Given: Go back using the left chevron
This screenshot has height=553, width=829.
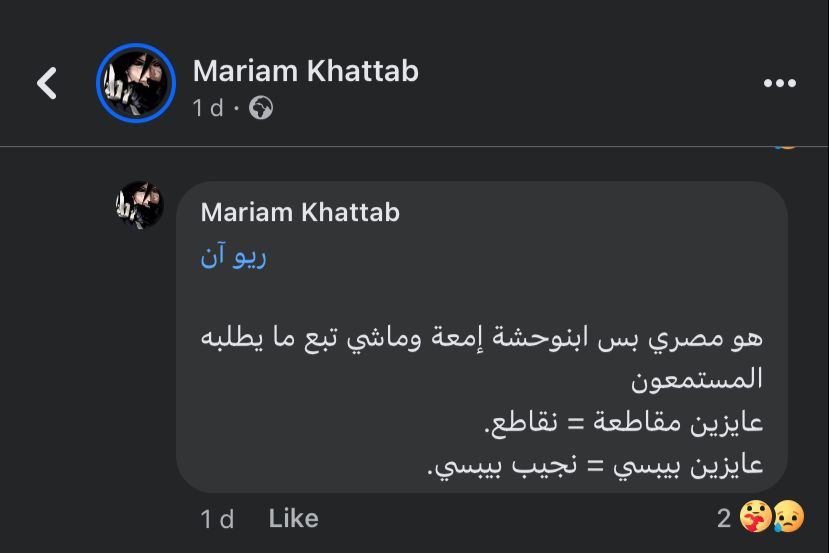Looking at the screenshot, I should (x=47, y=83).
